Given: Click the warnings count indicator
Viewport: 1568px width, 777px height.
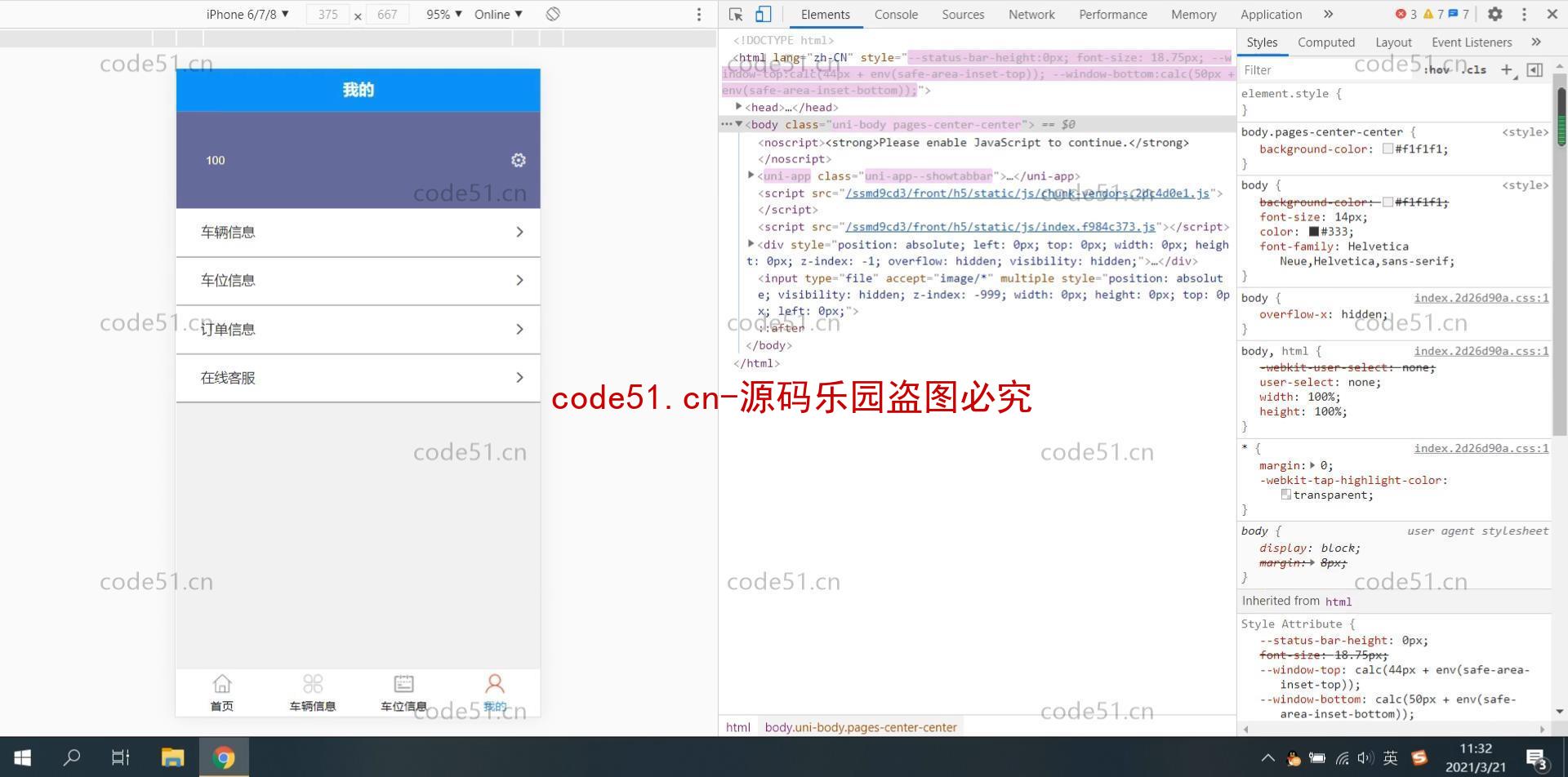Looking at the screenshot, I should click(x=1433, y=14).
